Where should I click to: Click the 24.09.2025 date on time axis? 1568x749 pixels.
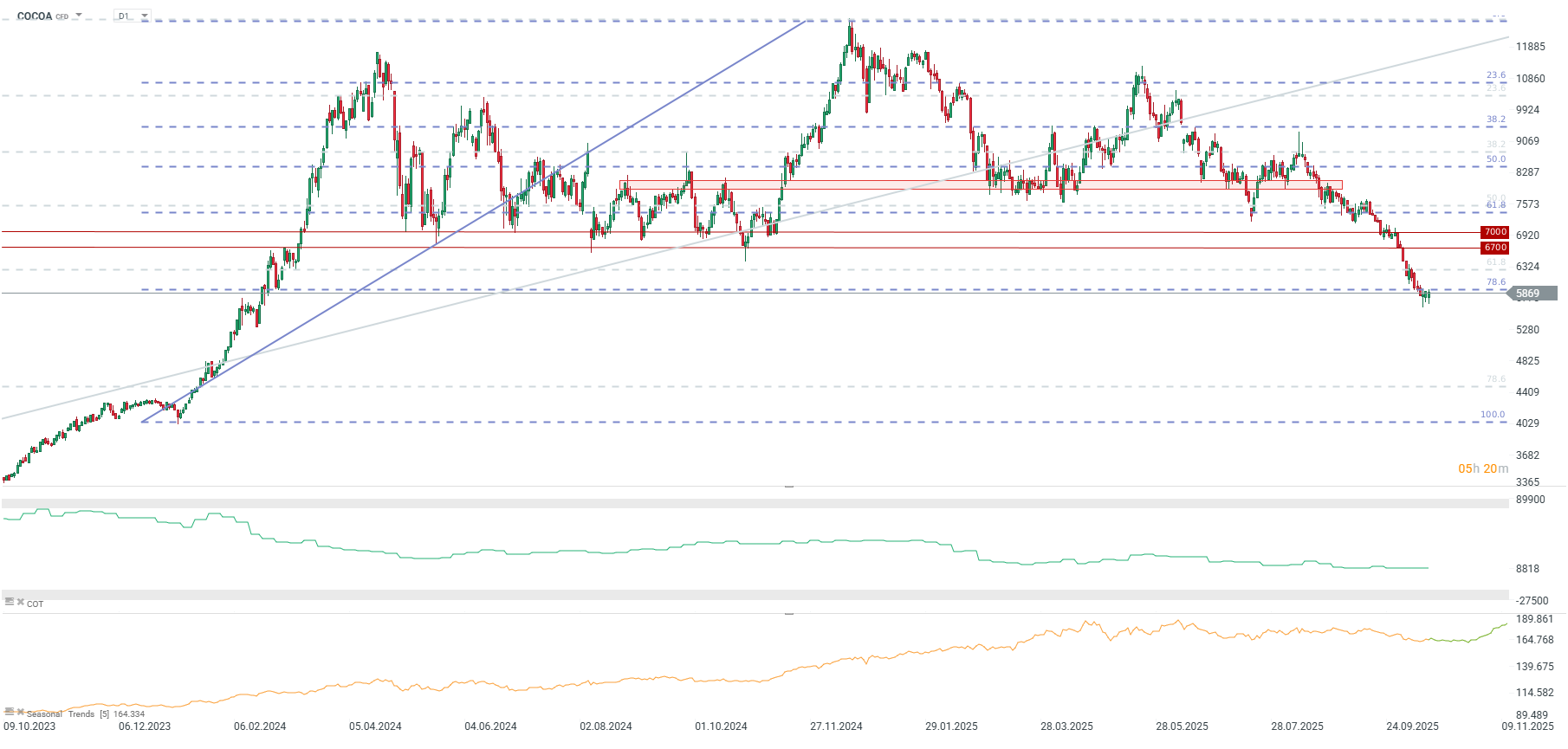1412,726
